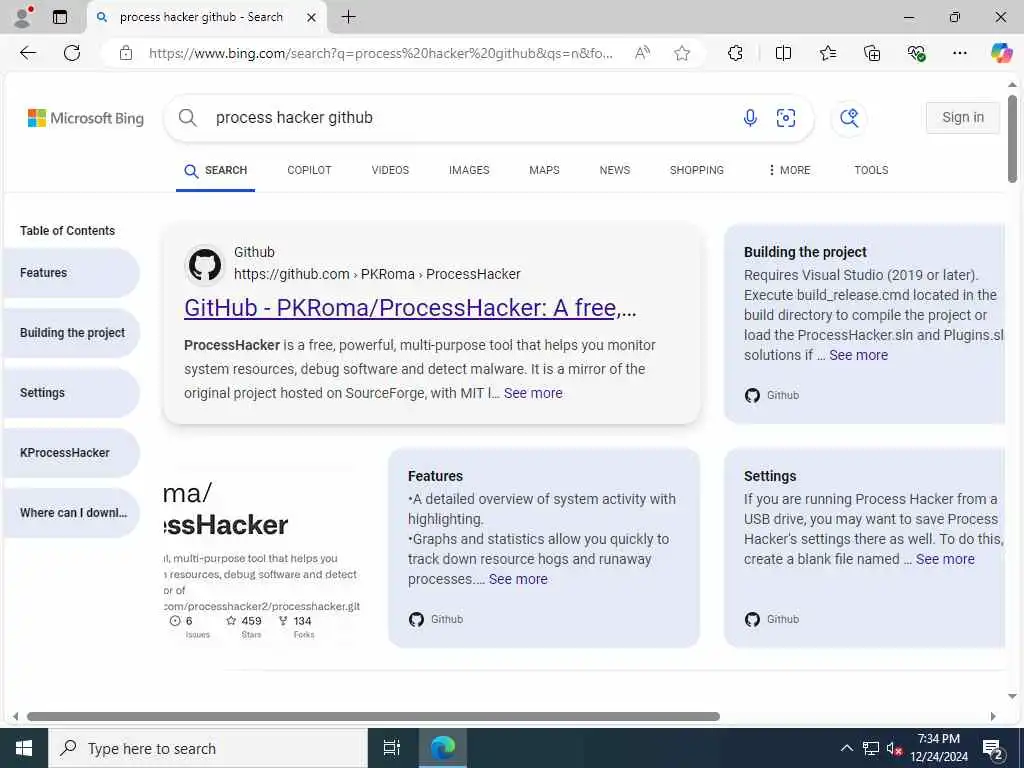1024x768 pixels.
Task: Expand the MORE search categories menu
Action: click(789, 170)
